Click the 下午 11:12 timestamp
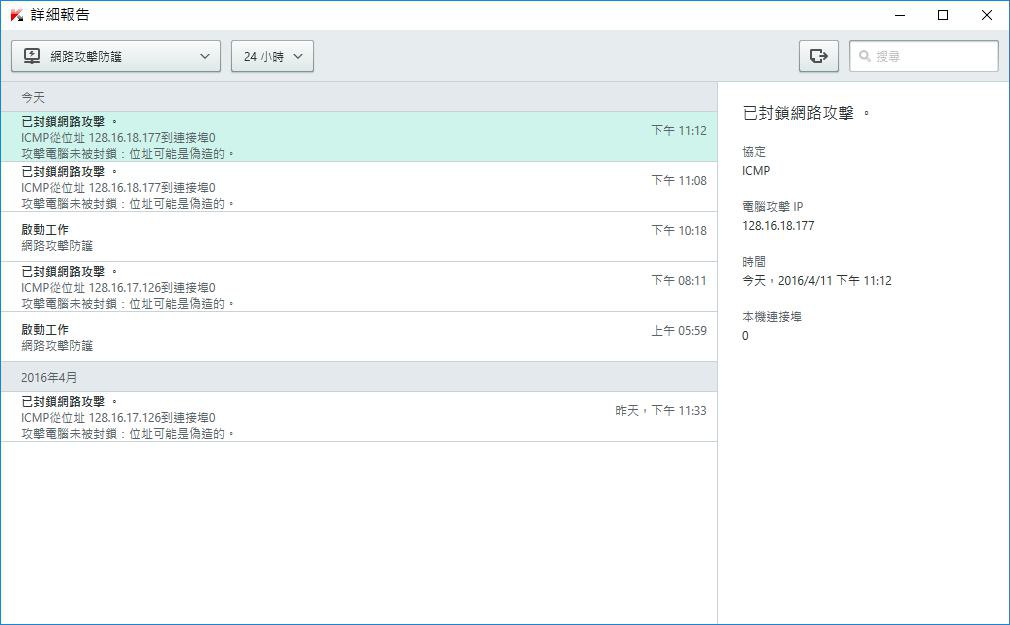This screenshot has height=625, width=1010. click(679, 130)
